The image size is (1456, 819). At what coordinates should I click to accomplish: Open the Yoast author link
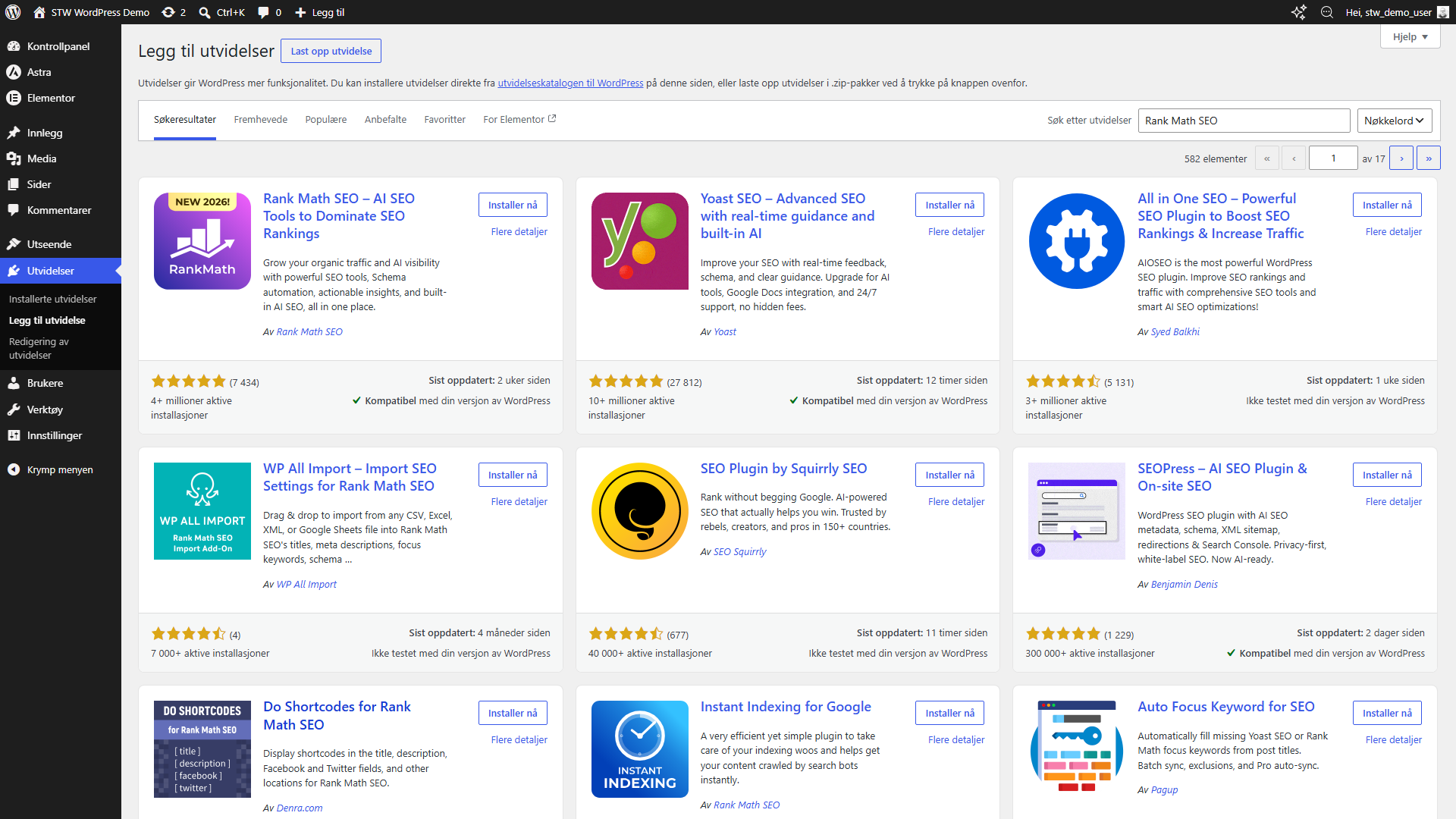click(x=725, y=332)
